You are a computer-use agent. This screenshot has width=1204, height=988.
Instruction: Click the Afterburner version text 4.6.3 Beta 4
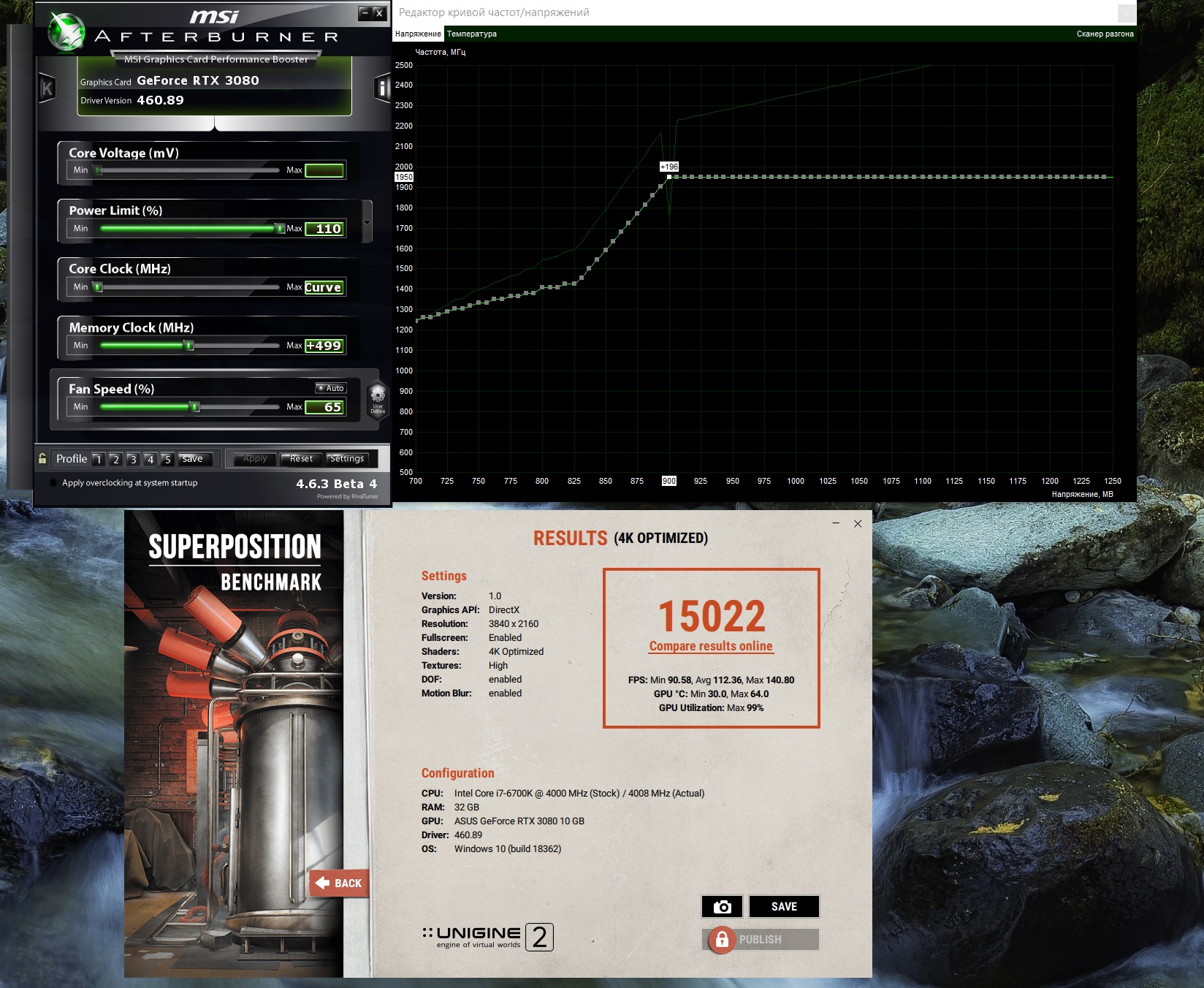[x=337, y=484]
